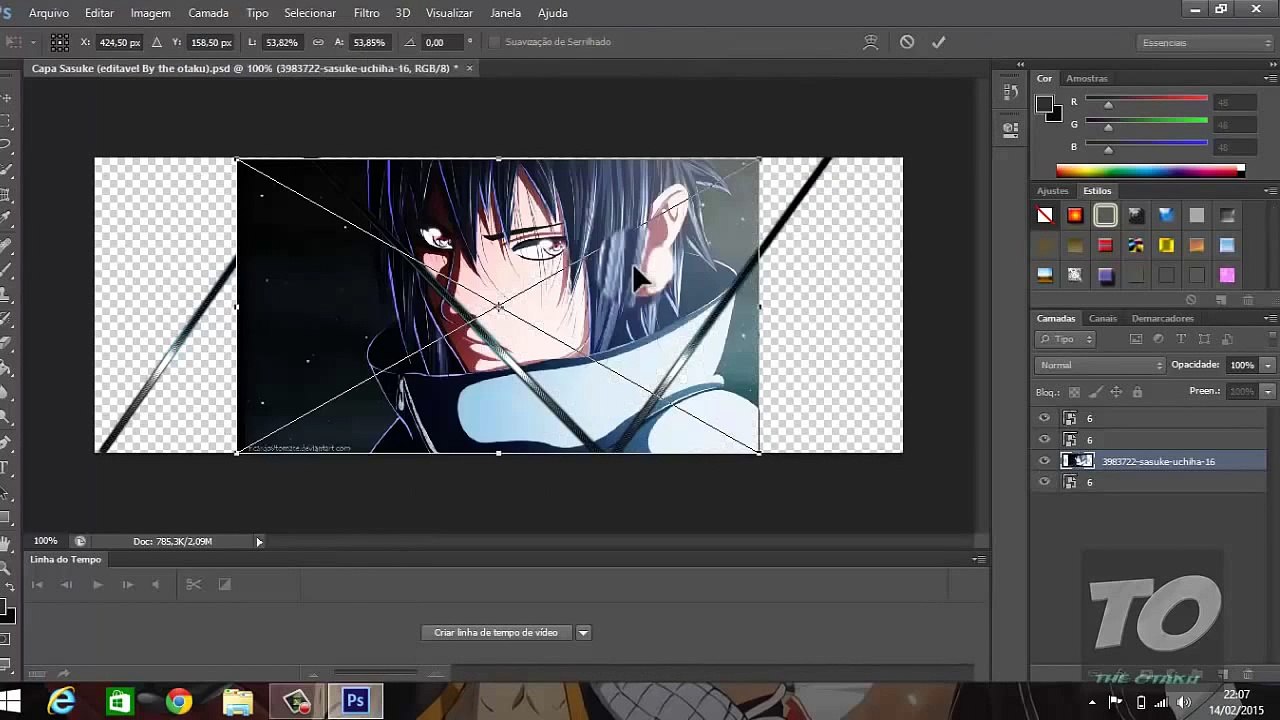
Task: Filter layers by shape icon
Action: point(1204,339)
